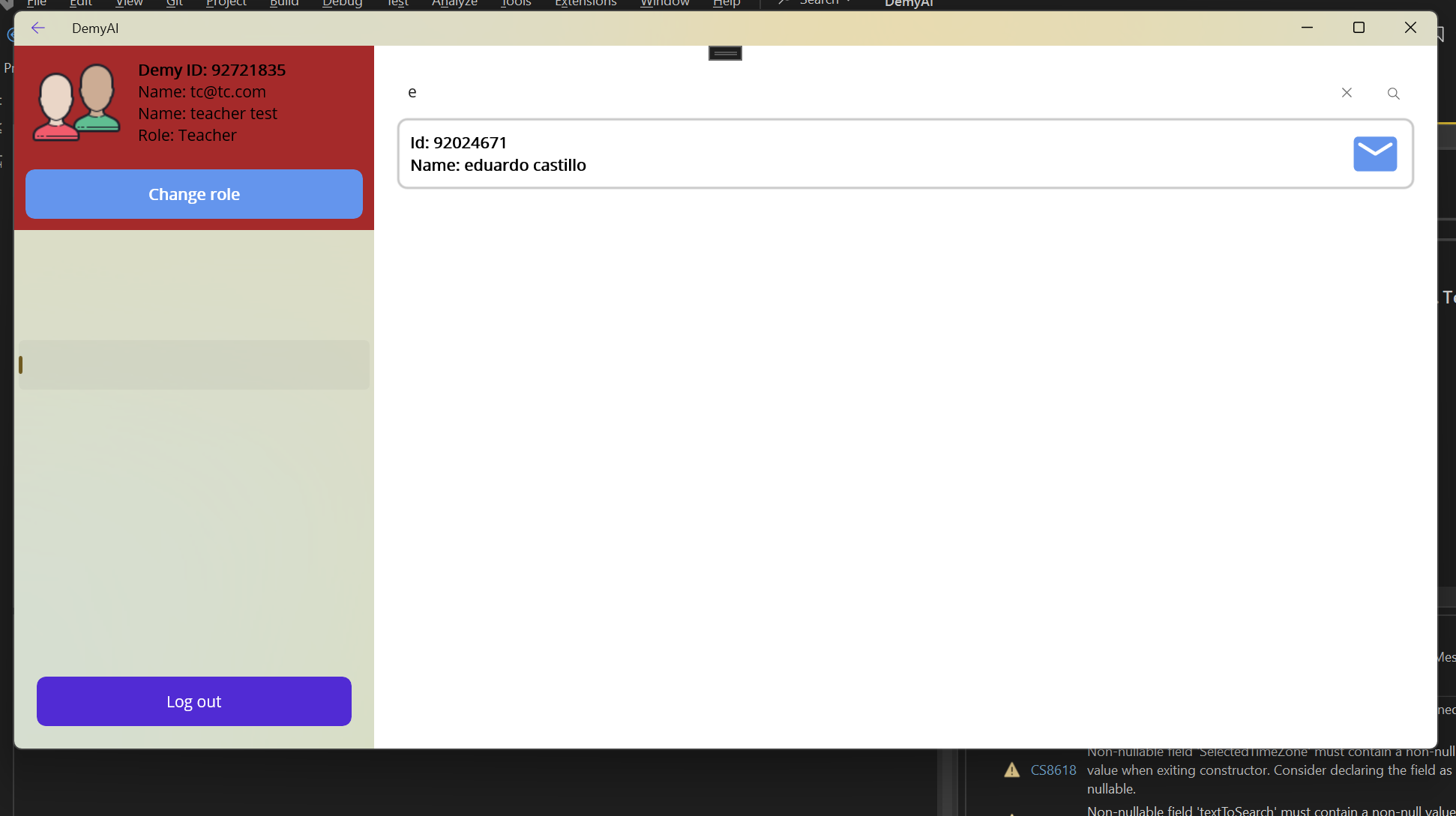Click the CS8618 warning triangle icon
The height and width of the screenshot is (816, 1456).
pos(1011,770)
